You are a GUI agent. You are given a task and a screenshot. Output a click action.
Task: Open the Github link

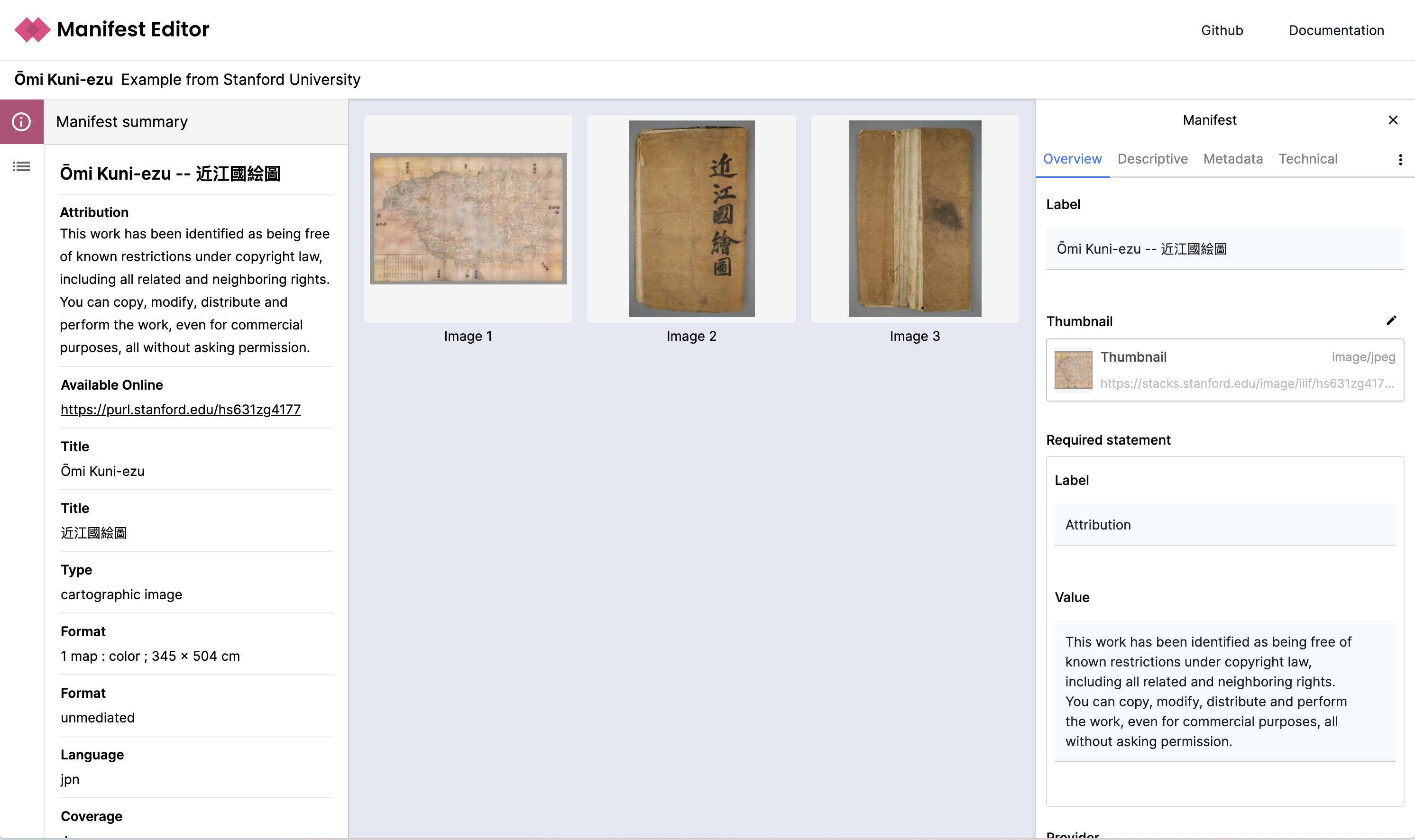tap(1222, 30)
